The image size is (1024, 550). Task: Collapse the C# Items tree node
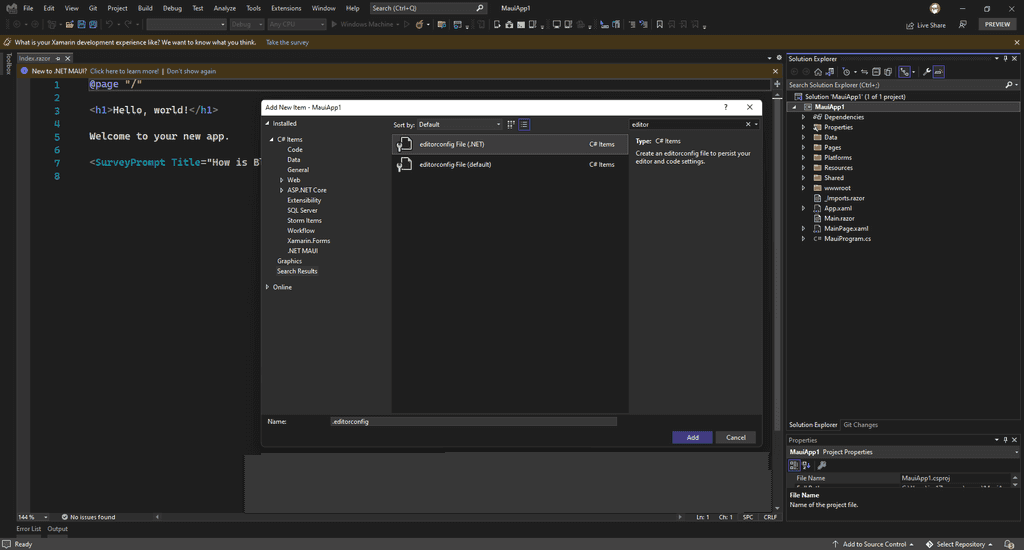click(x=272, y=139)
